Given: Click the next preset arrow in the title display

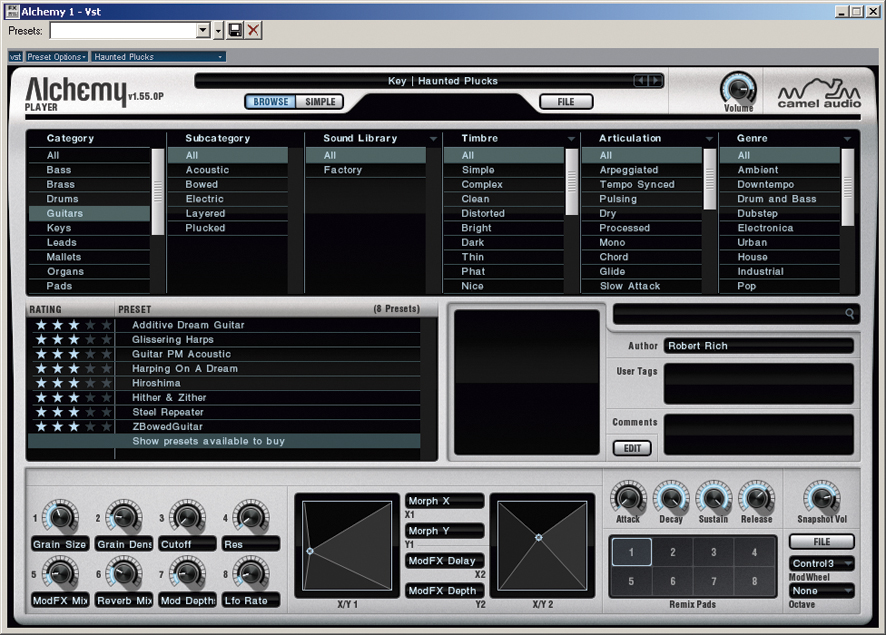Looking at the screenshot, I should pyautogui.click(x=655, y=81).
